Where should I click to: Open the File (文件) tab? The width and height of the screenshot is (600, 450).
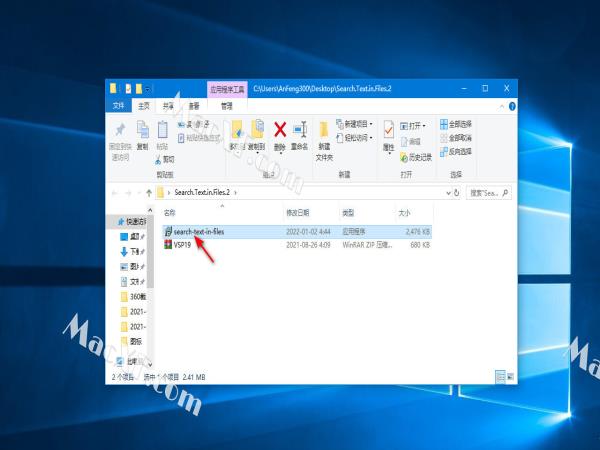119,106
